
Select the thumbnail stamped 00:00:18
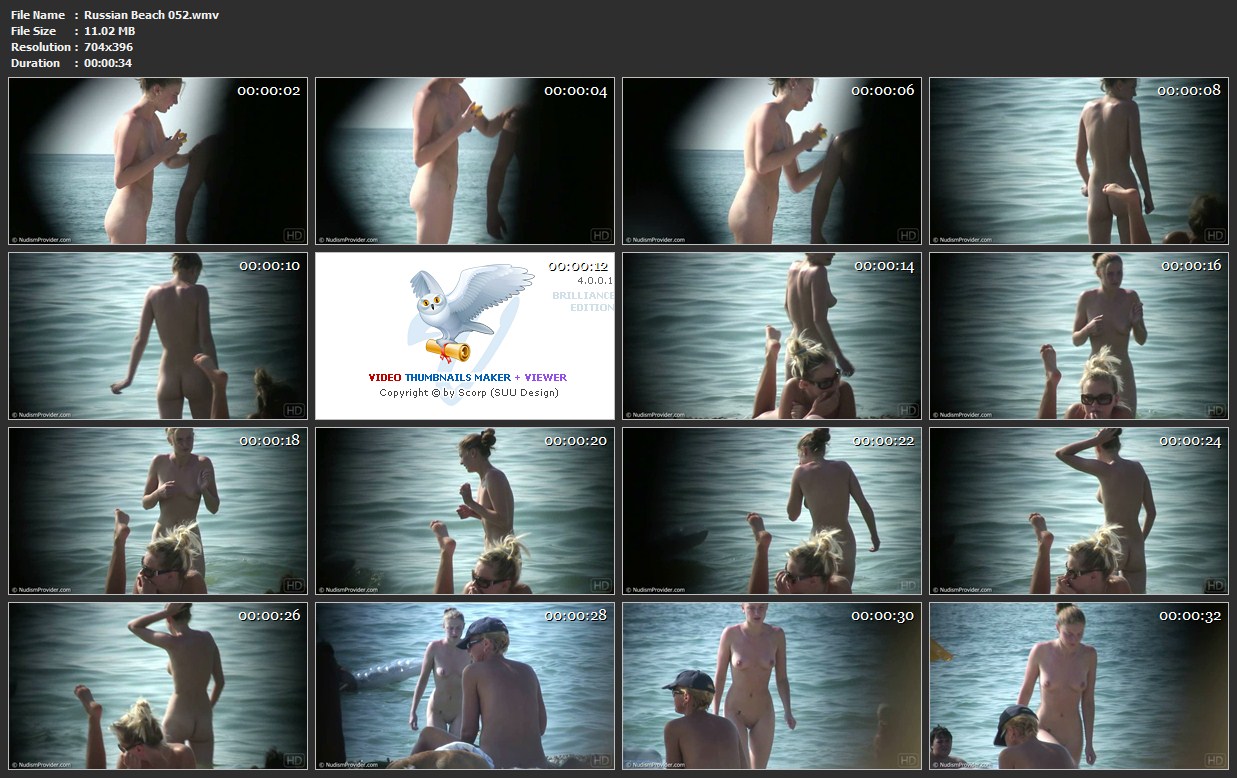click(157, 511)
